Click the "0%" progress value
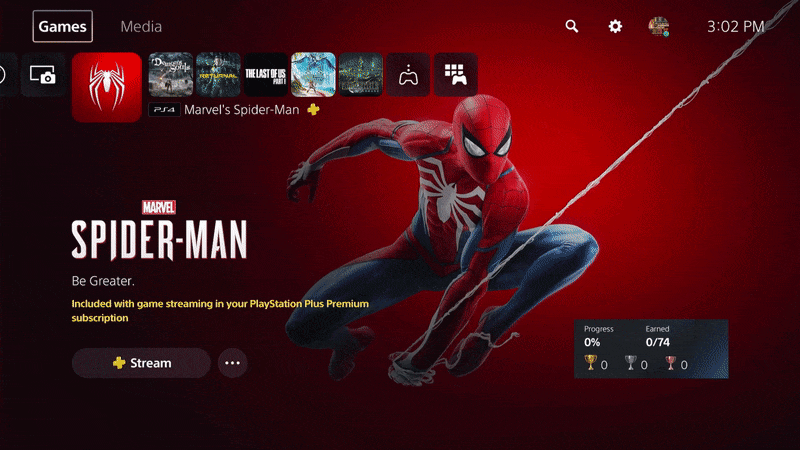 (592, 342)
